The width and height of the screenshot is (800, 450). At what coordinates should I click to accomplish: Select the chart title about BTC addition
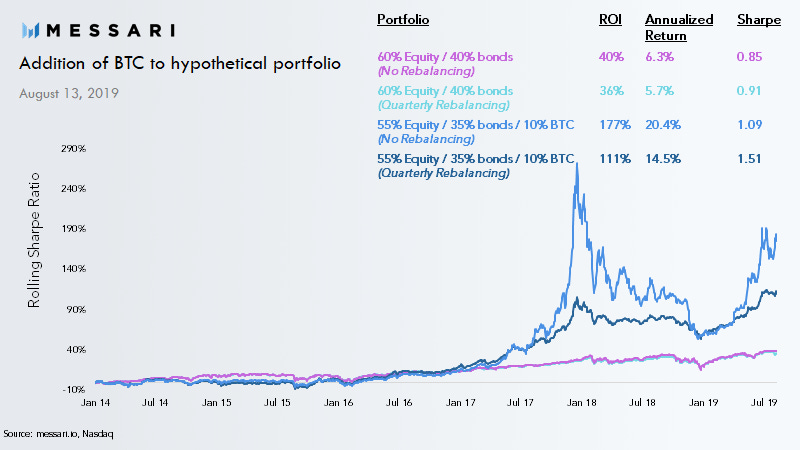pos(180,64)
